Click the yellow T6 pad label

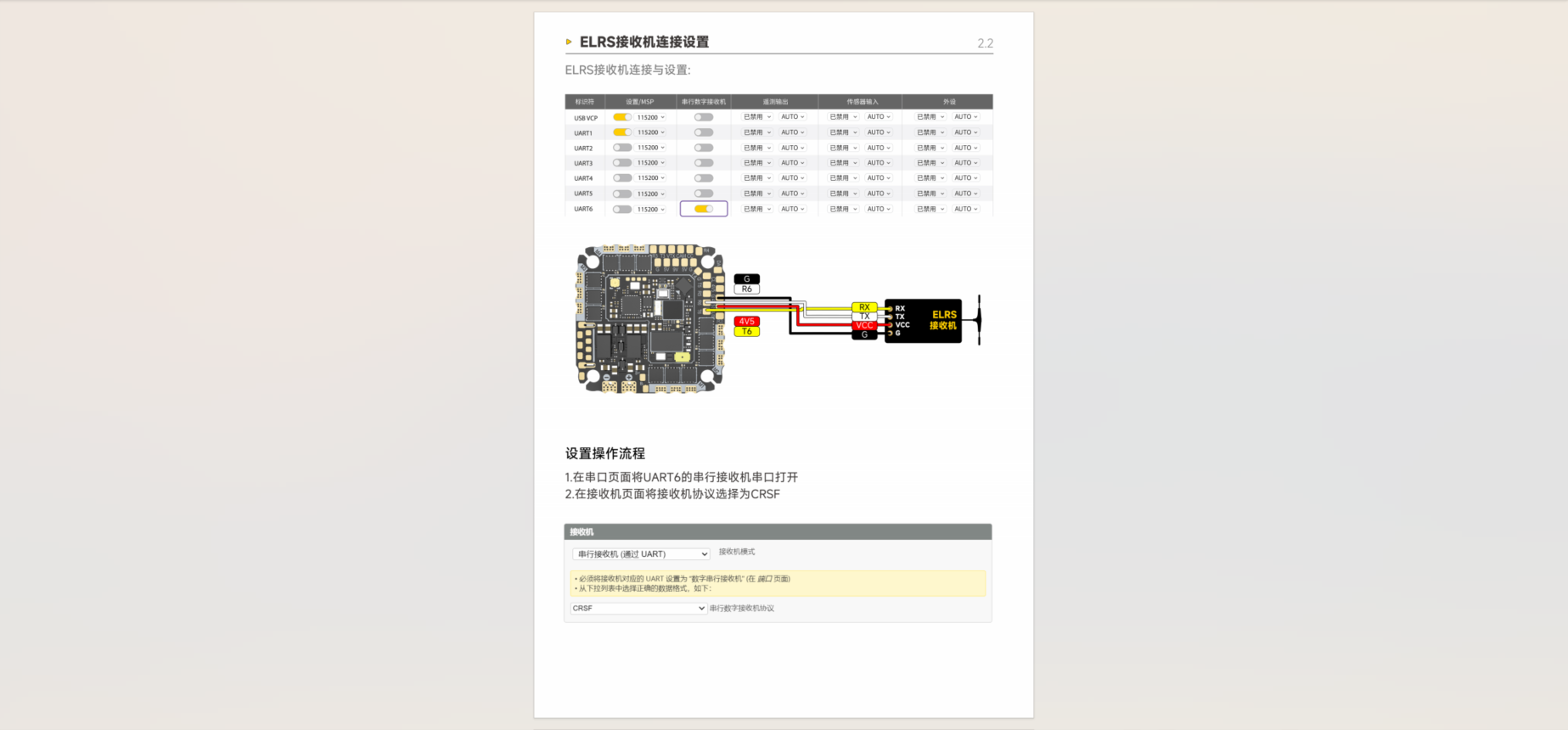[x=746, y=332]
